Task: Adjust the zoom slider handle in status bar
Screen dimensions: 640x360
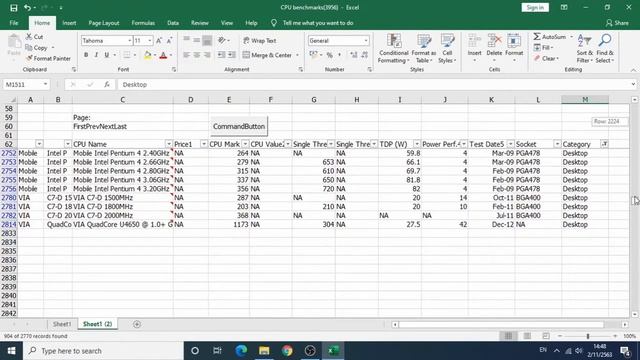Action: [588, 336]
